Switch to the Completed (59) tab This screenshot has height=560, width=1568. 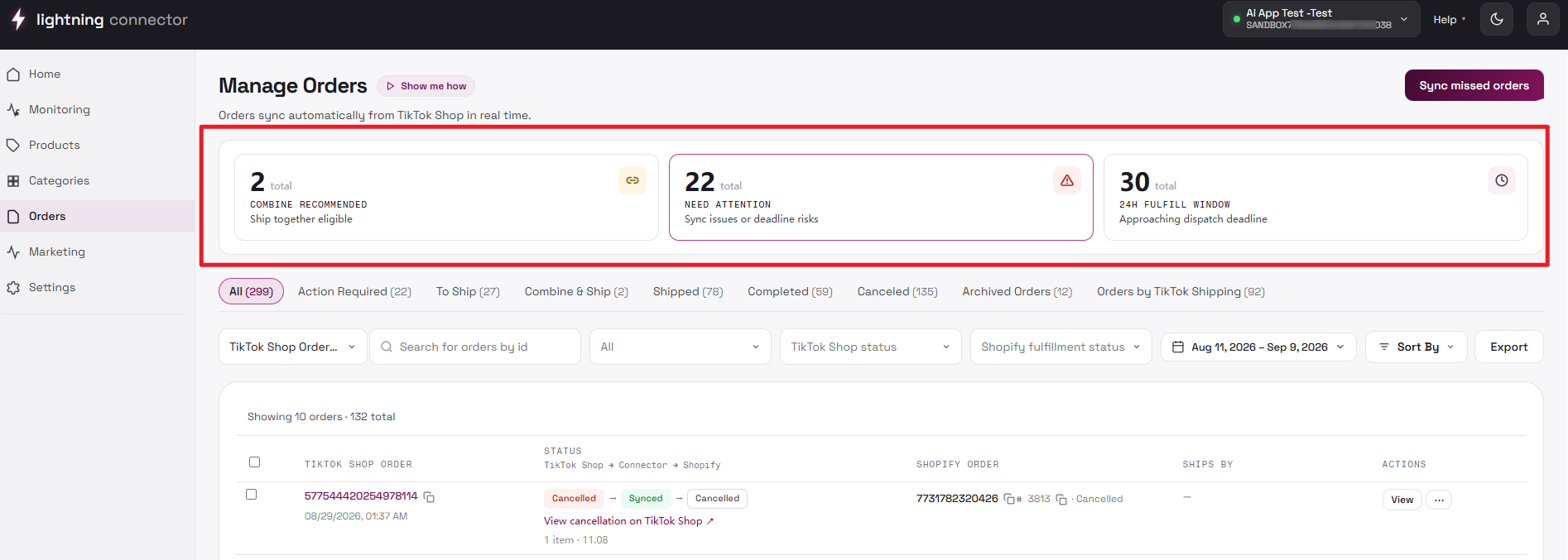790,291
